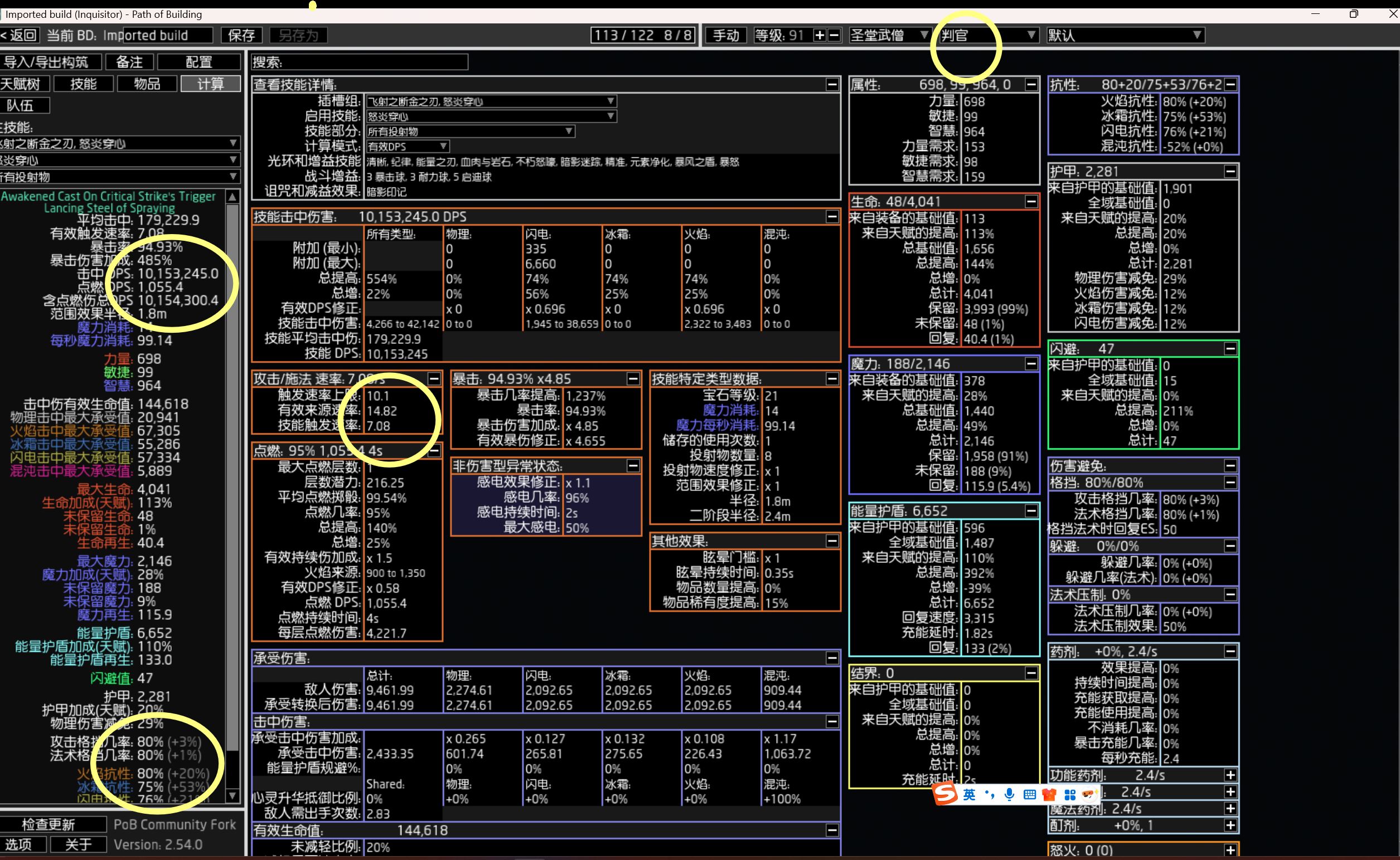Open the 技能部分 dropdown
Screen dimensions: 1400x860
pos(470,132)
